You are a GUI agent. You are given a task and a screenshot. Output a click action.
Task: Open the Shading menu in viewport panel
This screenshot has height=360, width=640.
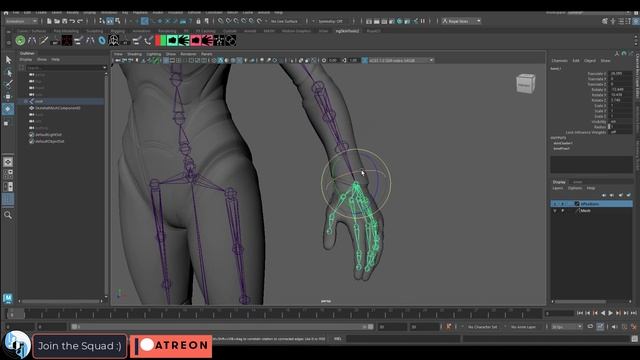tap(134, 54)
